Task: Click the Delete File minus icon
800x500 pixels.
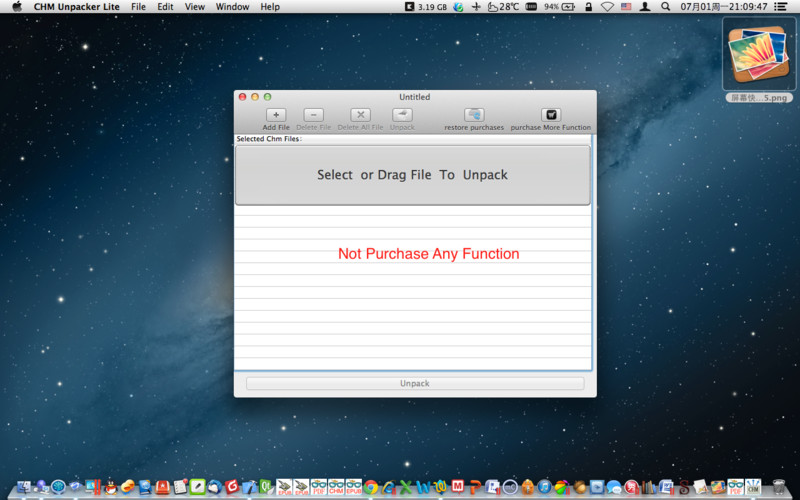Action: point(313,115)
